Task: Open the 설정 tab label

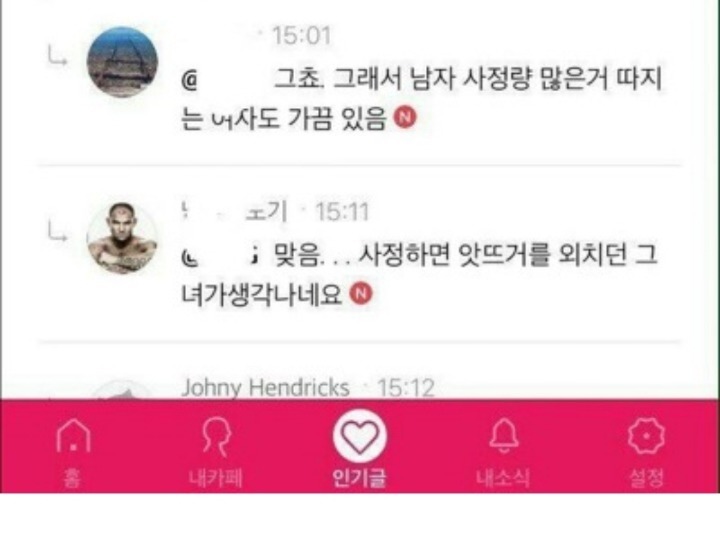Action: 647,478
